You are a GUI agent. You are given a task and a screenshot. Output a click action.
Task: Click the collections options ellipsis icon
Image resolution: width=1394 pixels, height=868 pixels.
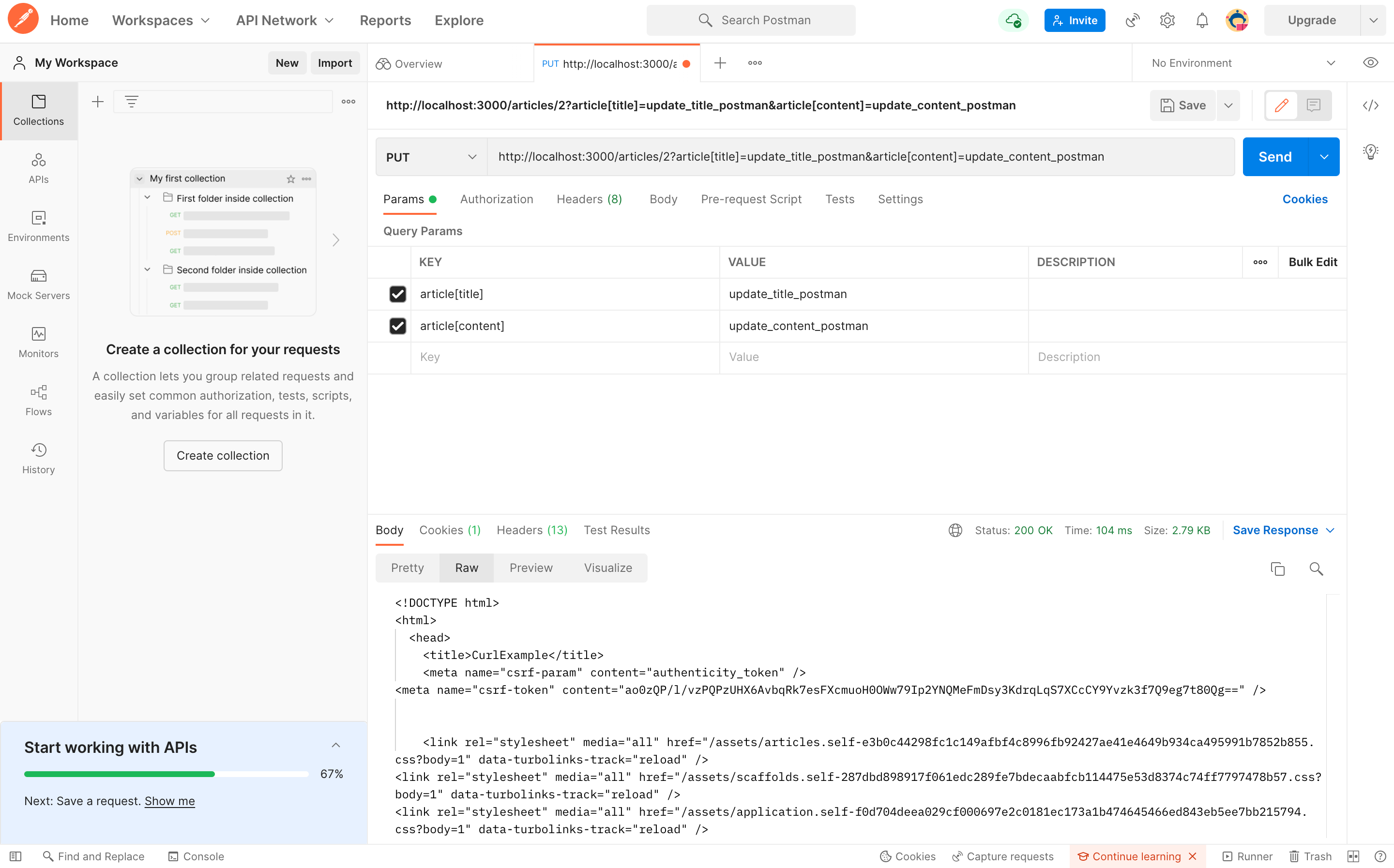[348, 102]
